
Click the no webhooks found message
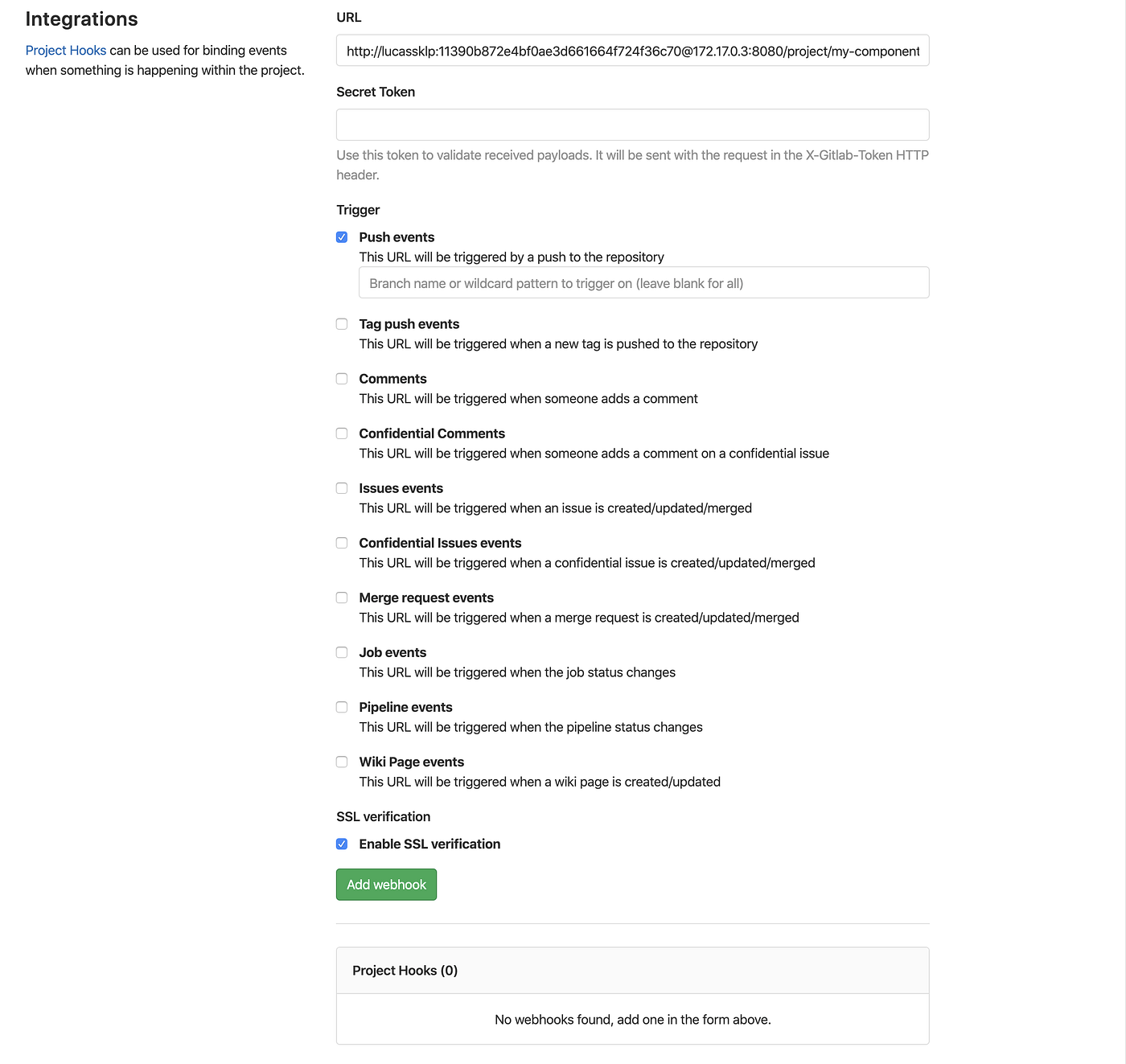click(x=632, y=1019)
